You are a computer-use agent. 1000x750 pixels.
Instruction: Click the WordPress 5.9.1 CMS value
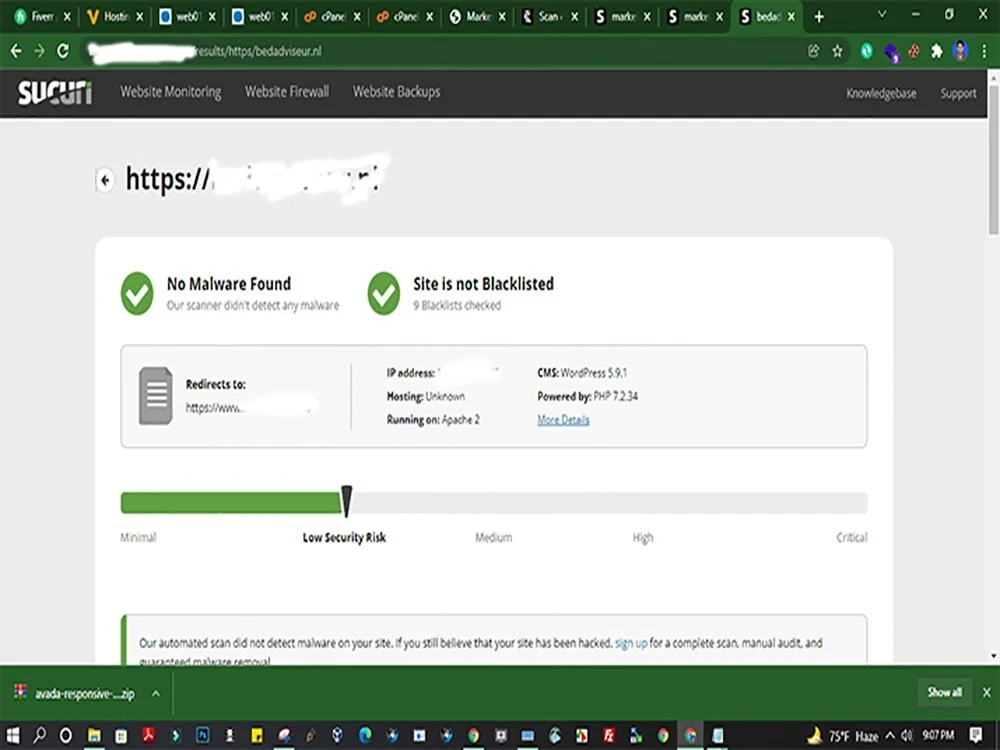coord(594,373)
